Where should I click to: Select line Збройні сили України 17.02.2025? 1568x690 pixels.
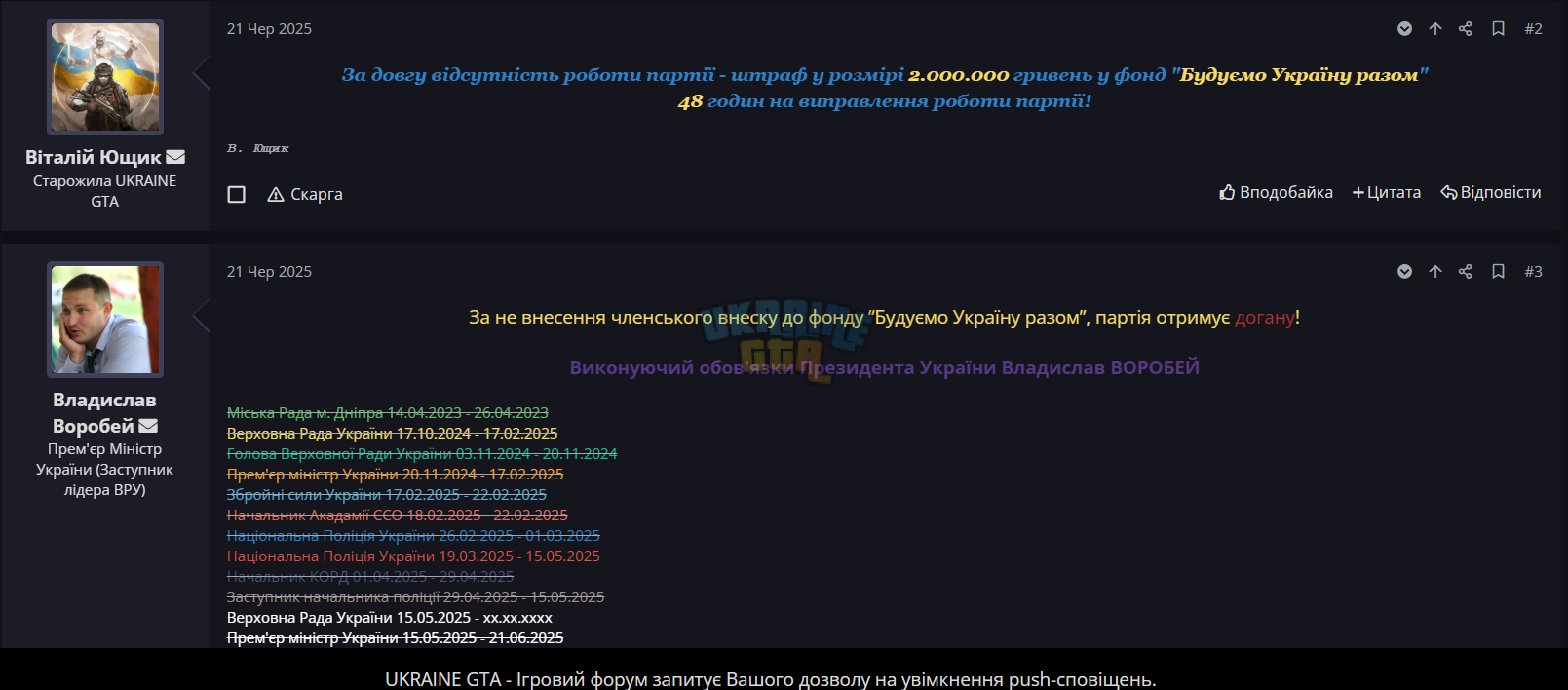click(x=387, y=495)
